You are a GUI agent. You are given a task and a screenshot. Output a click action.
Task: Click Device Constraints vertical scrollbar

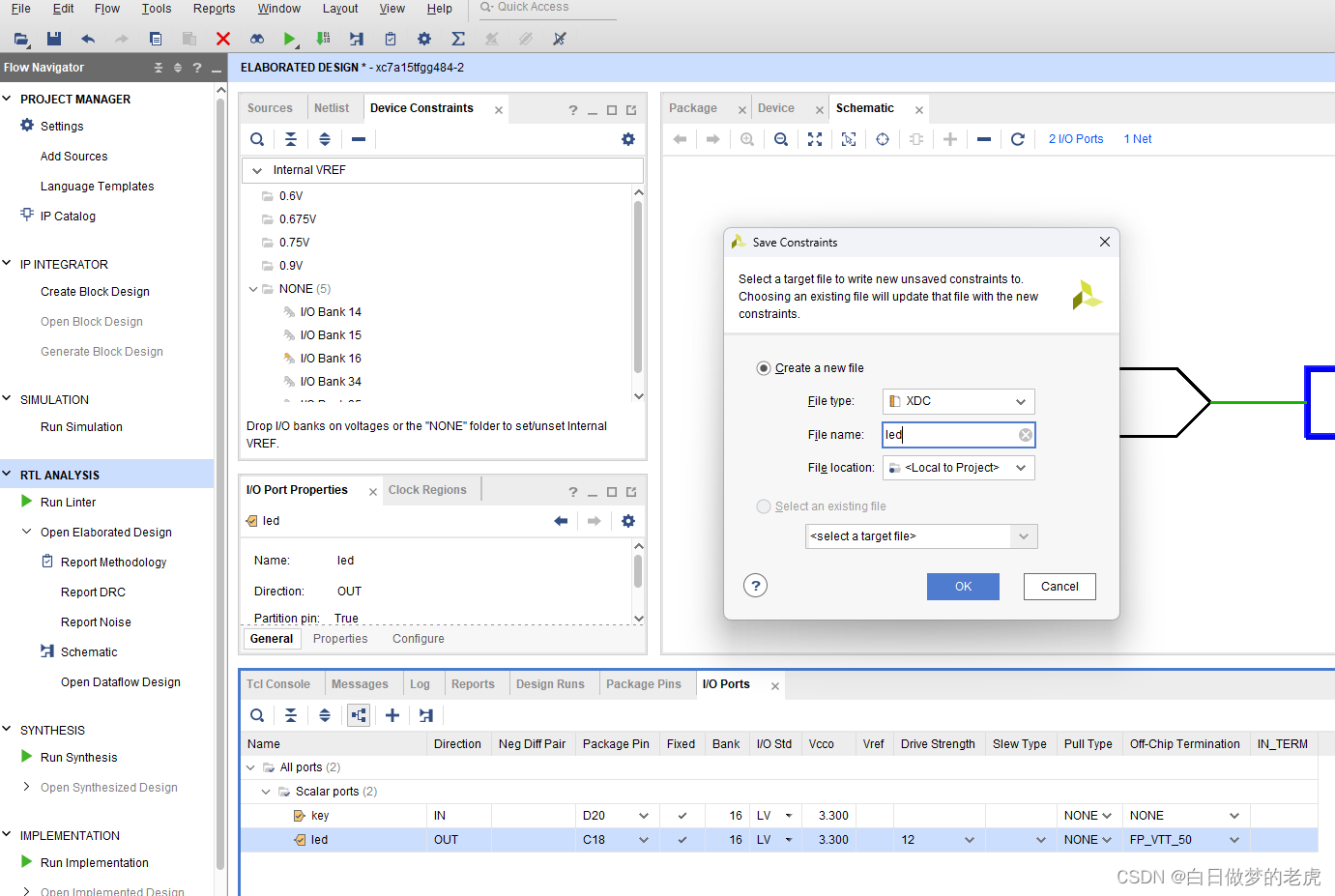click(638, 286)
